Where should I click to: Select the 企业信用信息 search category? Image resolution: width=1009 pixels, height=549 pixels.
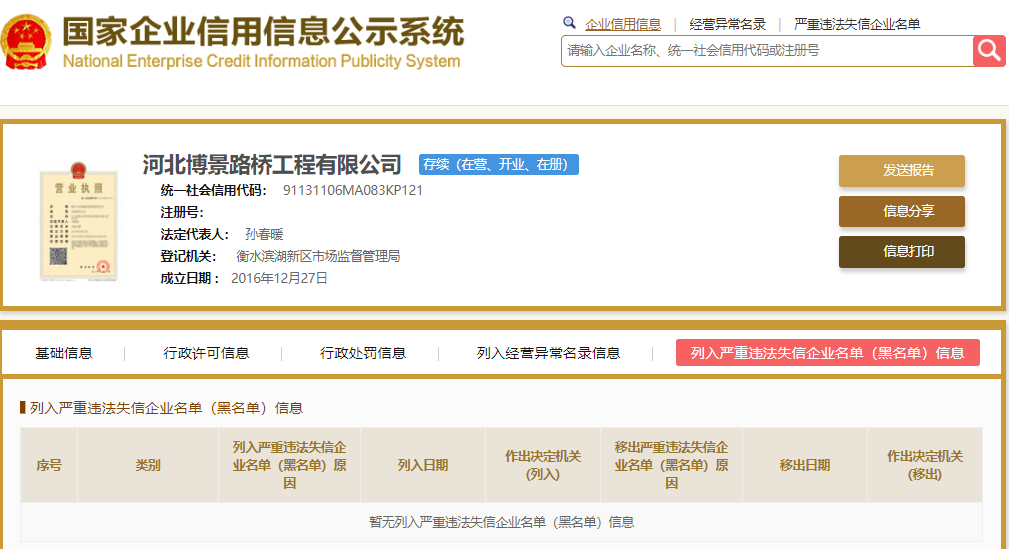pos(623,24)
